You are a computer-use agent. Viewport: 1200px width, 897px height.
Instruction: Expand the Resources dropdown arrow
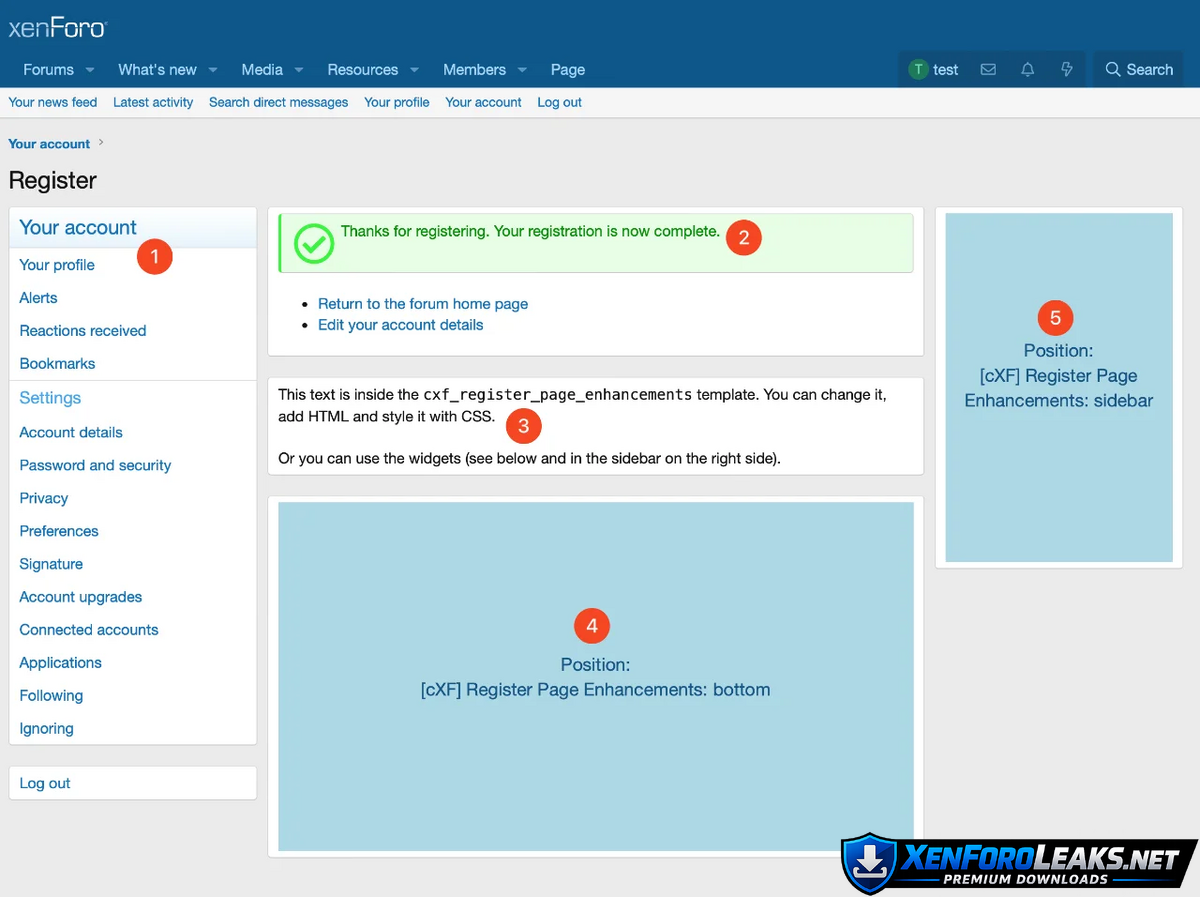point(414,70)
